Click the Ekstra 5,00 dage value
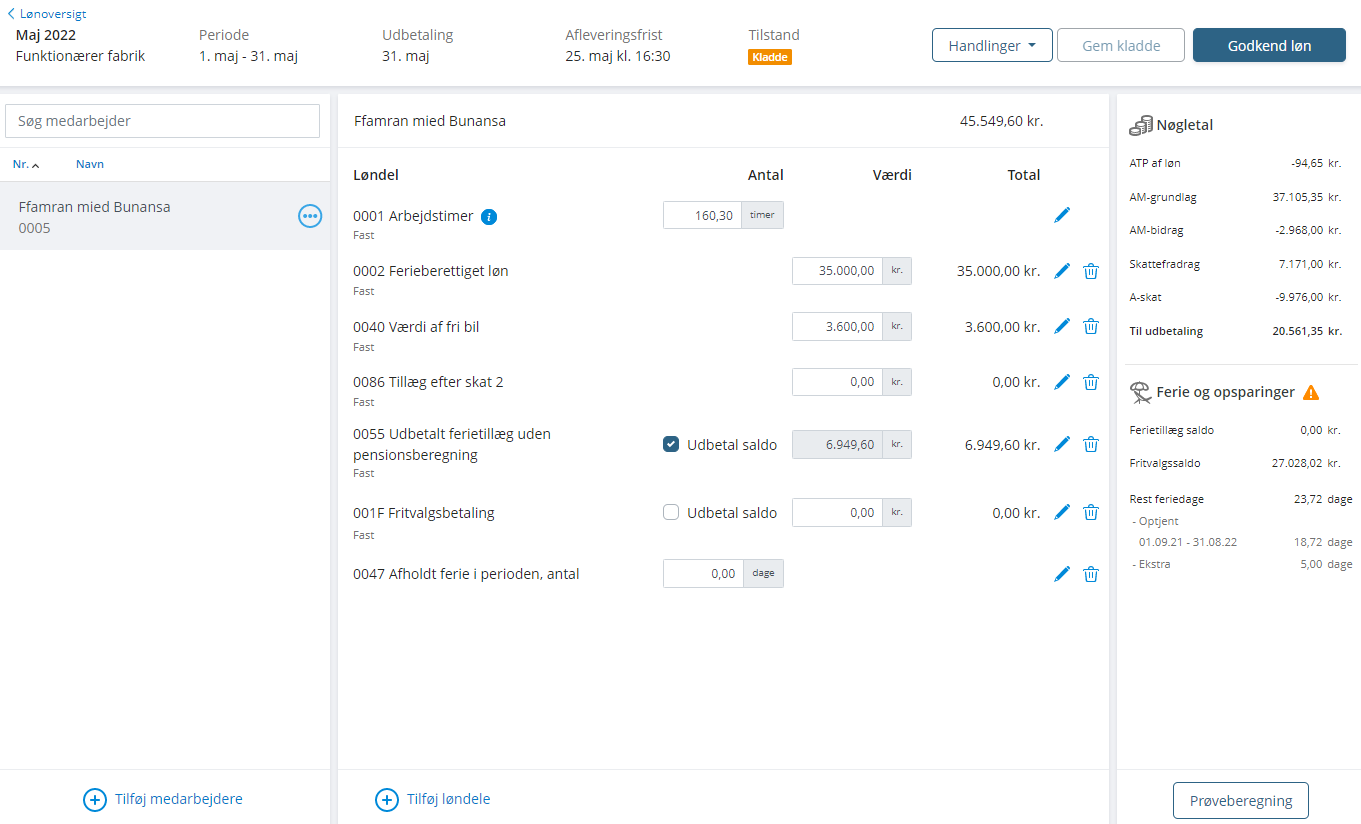This screenshot has height=824, width=1361. coord(1325,564)
